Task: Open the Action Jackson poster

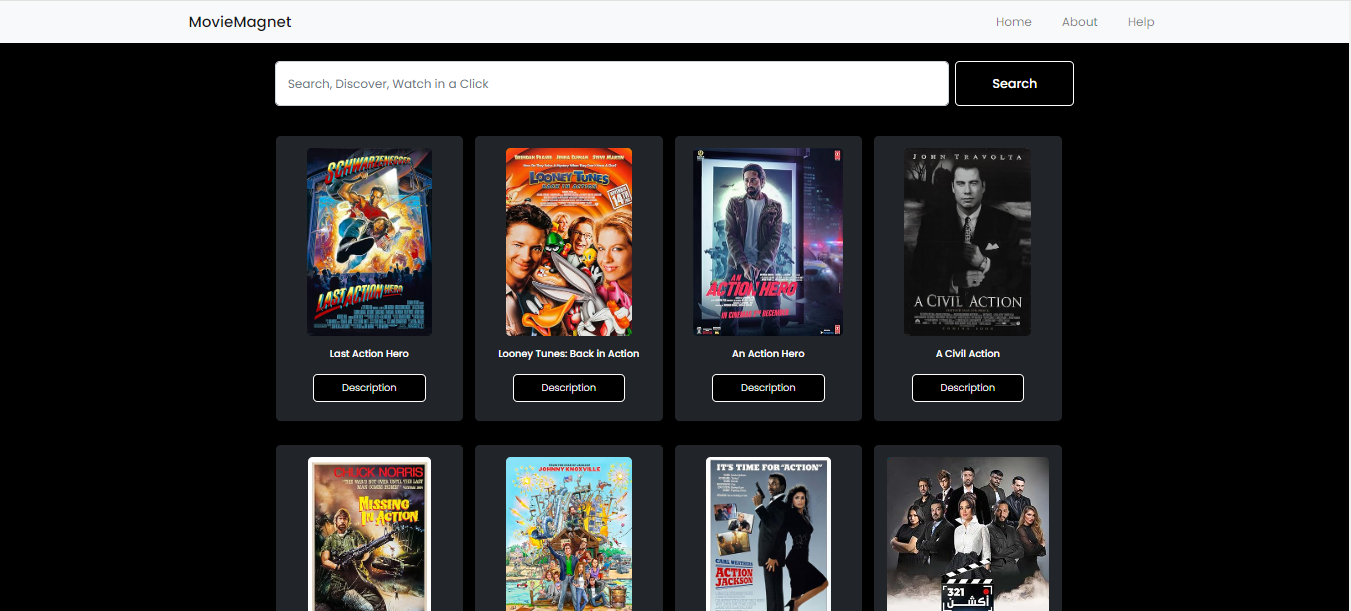Action: click(x=768, y=535)
